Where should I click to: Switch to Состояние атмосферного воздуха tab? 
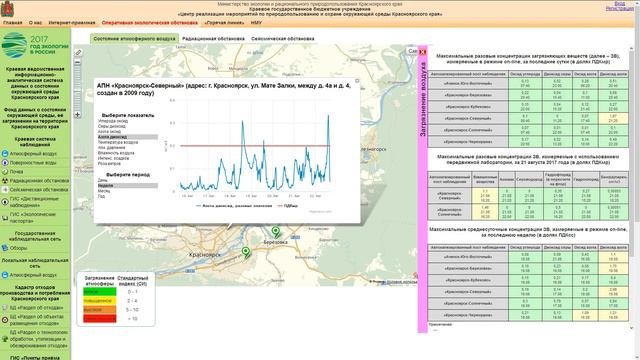134,39
